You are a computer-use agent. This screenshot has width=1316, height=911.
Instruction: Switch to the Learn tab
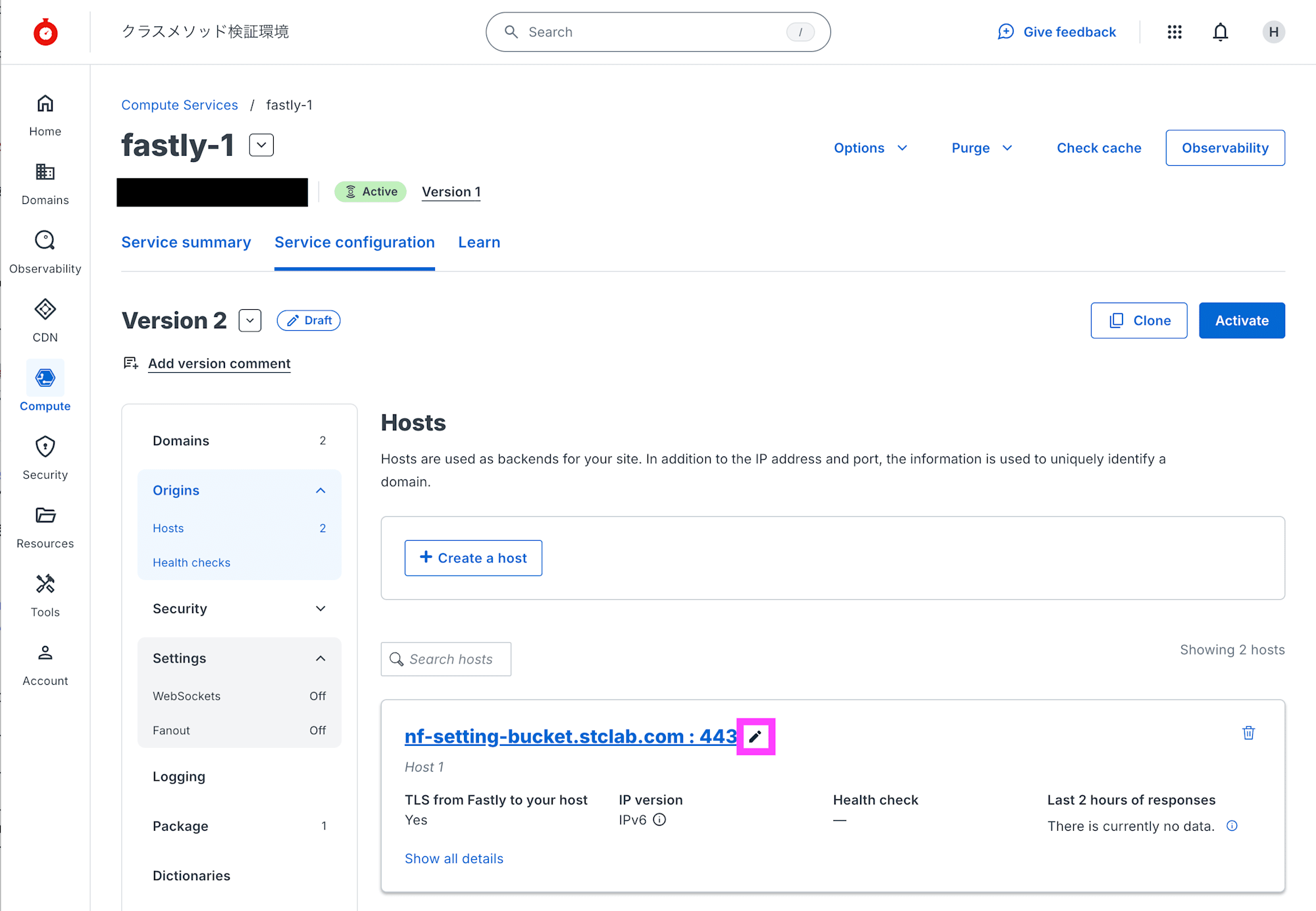point(479,242)
